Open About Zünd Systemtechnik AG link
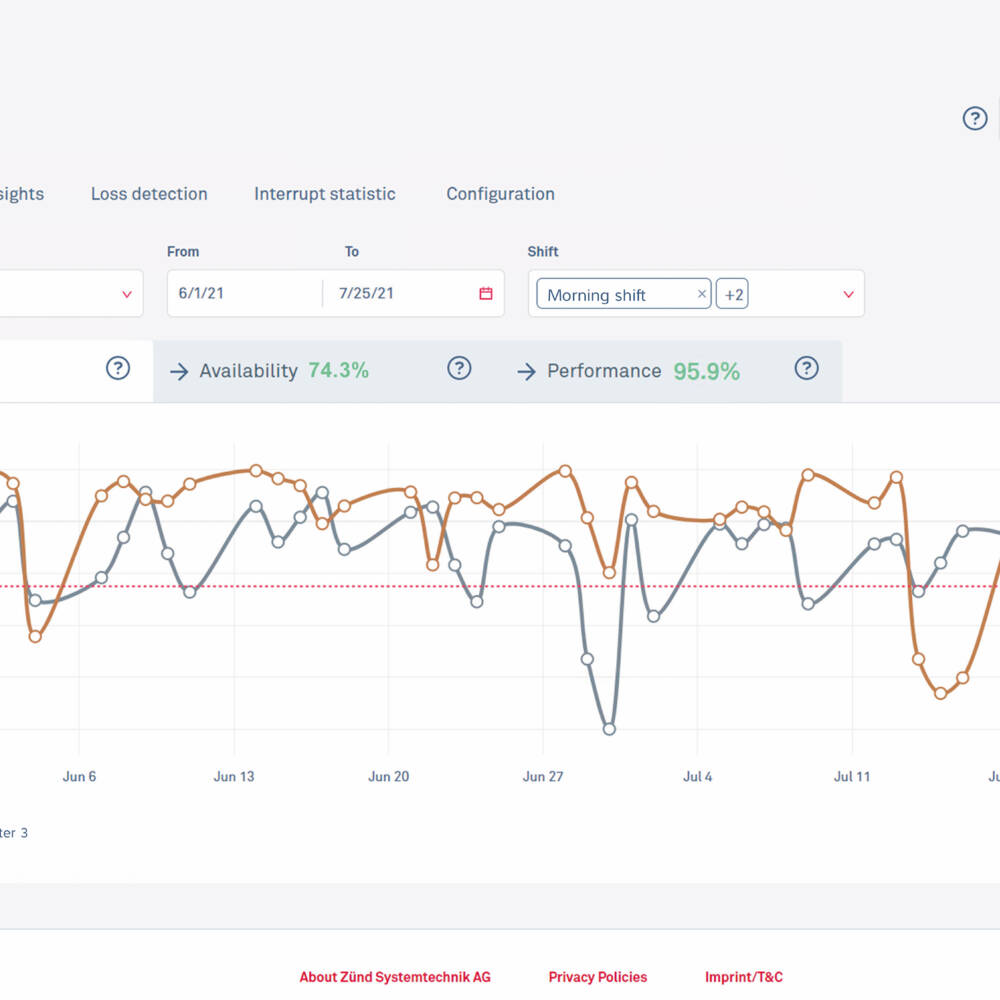Screen dimensions: 1000x1000 [395, 977]
